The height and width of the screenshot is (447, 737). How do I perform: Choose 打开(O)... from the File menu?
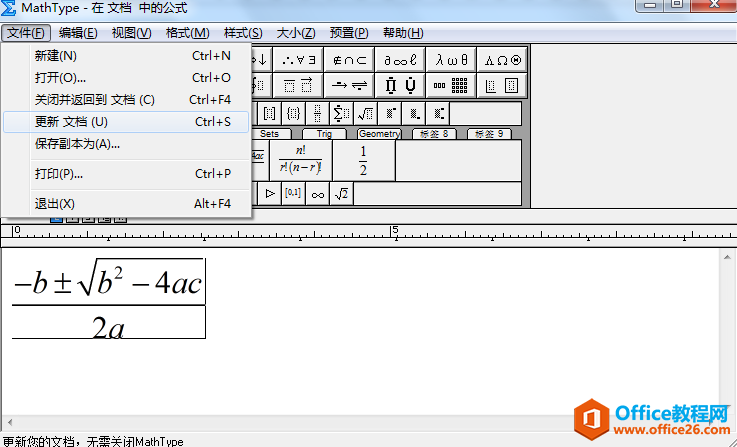click(x=126, y=78)
